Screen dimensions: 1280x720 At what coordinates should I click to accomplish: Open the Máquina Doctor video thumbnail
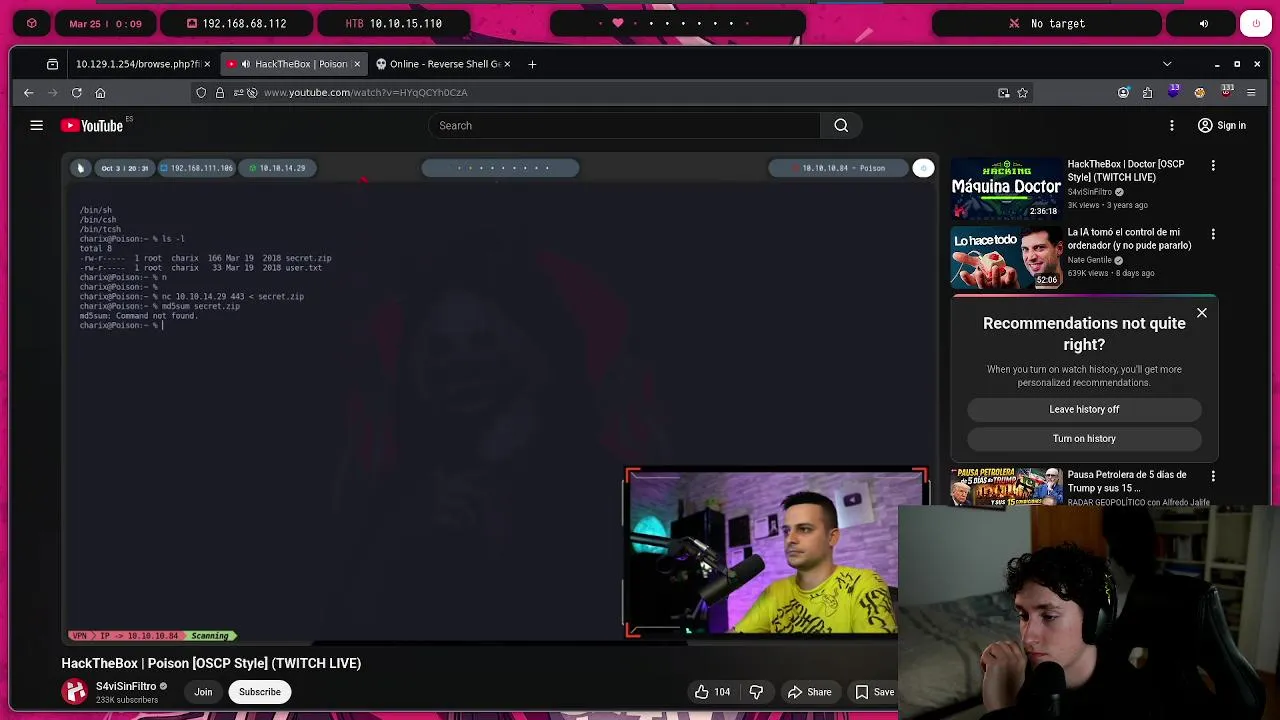coord(1006,187)
